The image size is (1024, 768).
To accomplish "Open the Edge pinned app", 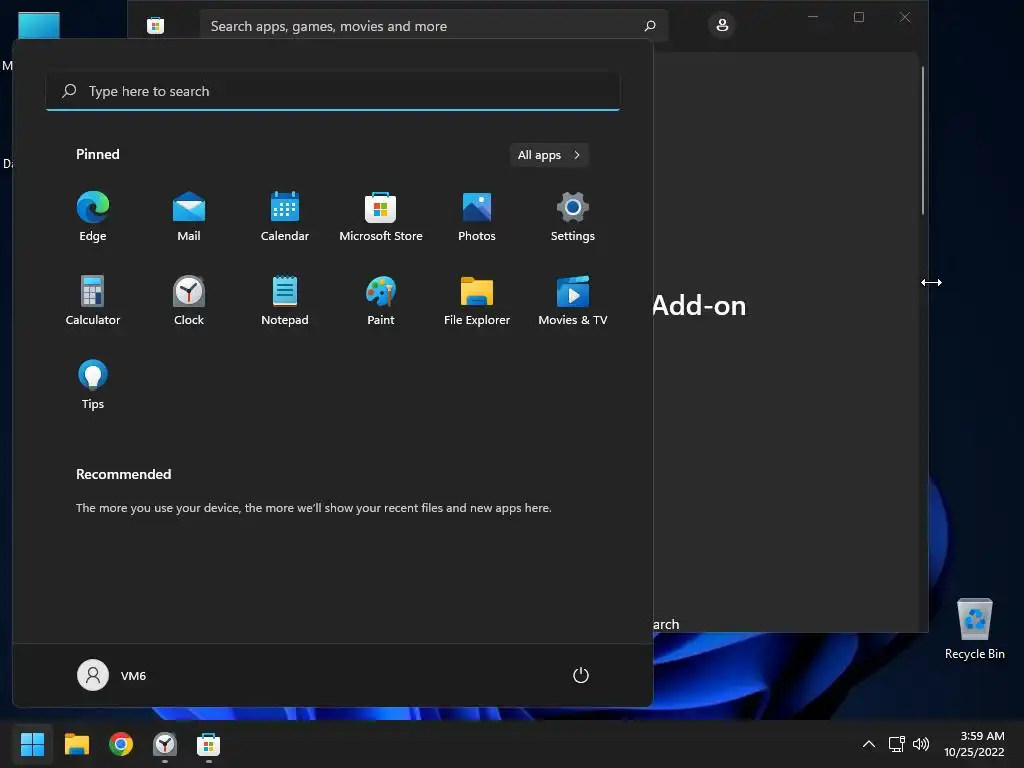I will (93, 216).
